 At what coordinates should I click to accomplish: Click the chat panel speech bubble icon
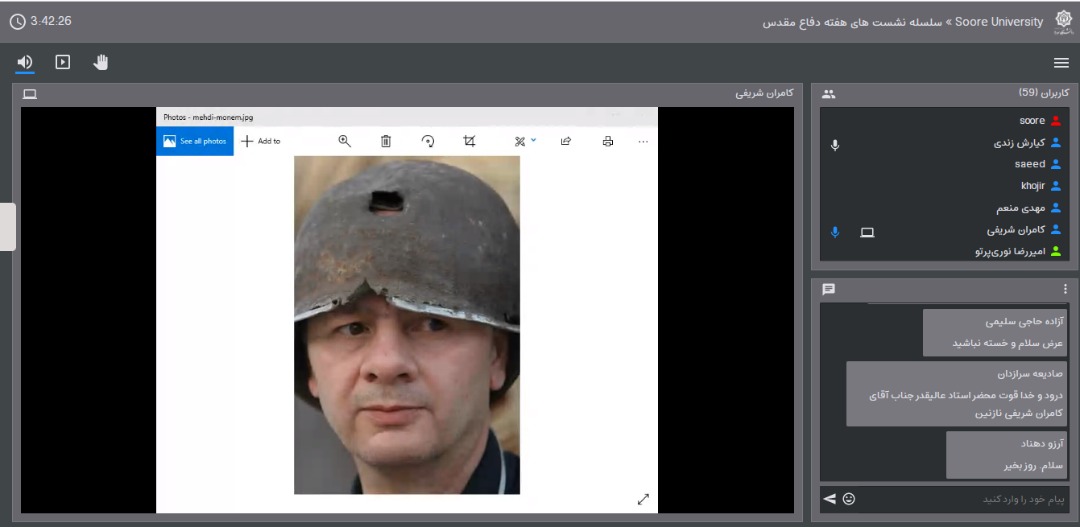pyautogui.click(x=829, y=289)
